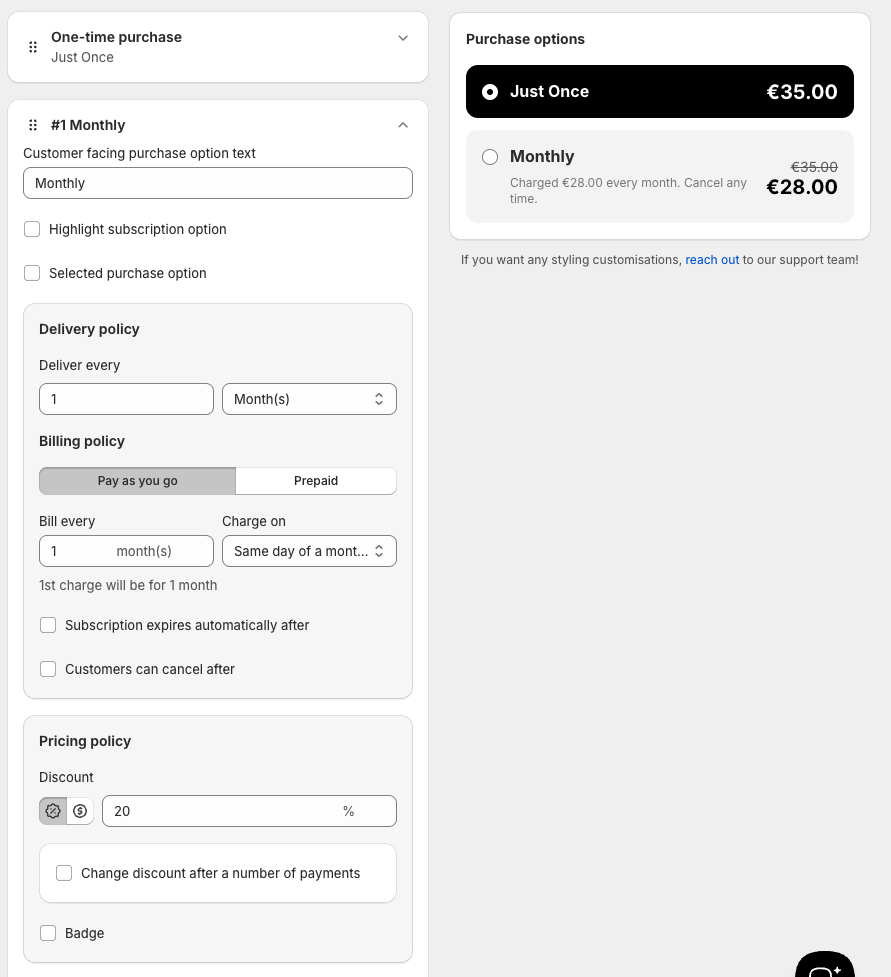Open the Charge on dropdown
Screen dimensions: 891x977
tap(309, 551)
